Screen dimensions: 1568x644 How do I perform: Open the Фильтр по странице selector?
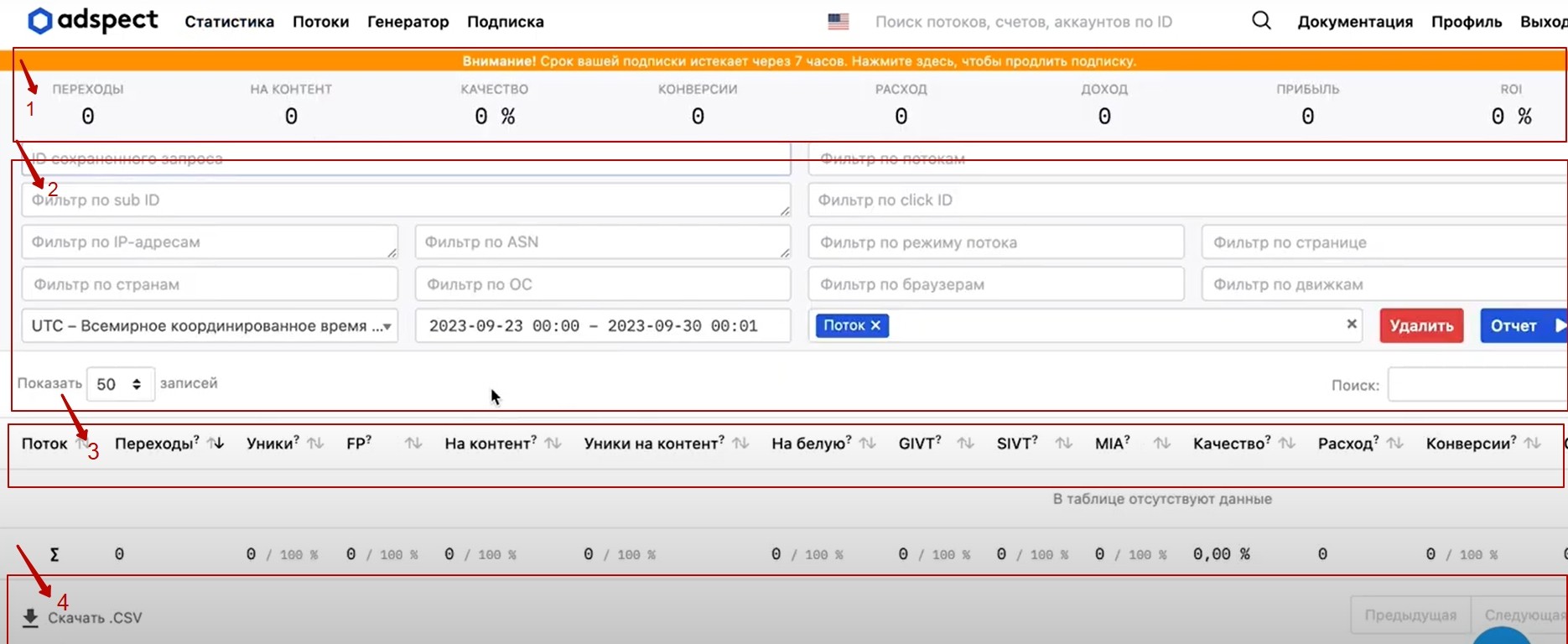pyautogui.click(x=1384, y=242)
